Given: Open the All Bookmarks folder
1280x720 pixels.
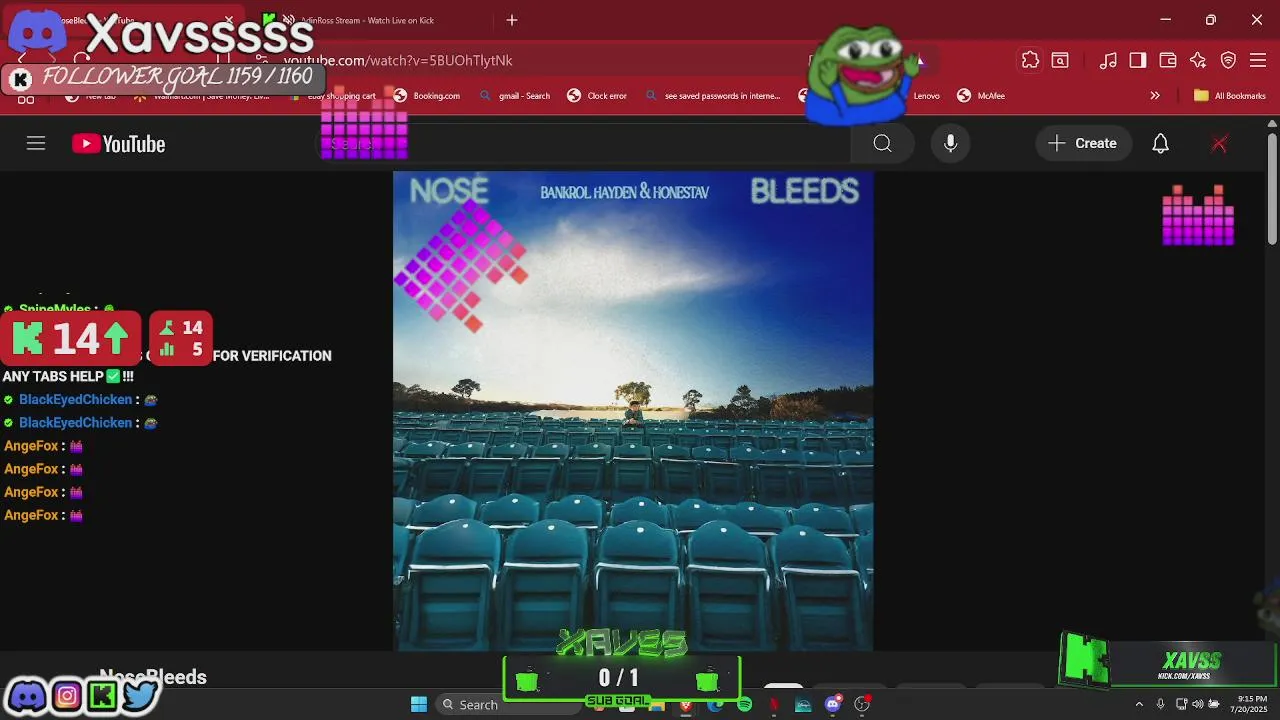Looking at the screenshot, I should [1229, 96].
